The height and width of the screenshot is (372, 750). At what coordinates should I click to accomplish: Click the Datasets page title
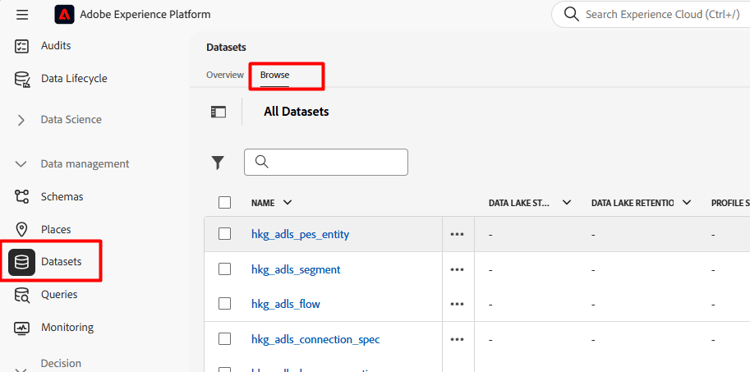[x=226, y=47]
